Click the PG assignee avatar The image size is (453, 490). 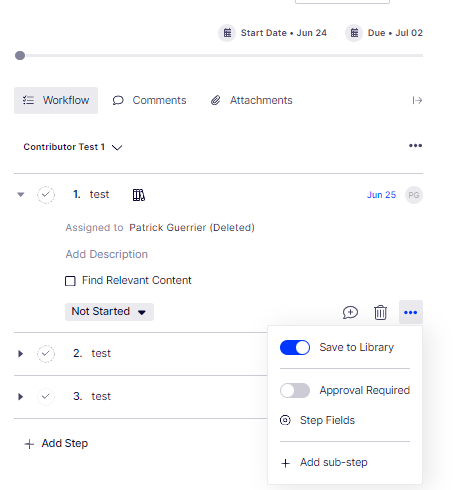(x=414, y=195)
